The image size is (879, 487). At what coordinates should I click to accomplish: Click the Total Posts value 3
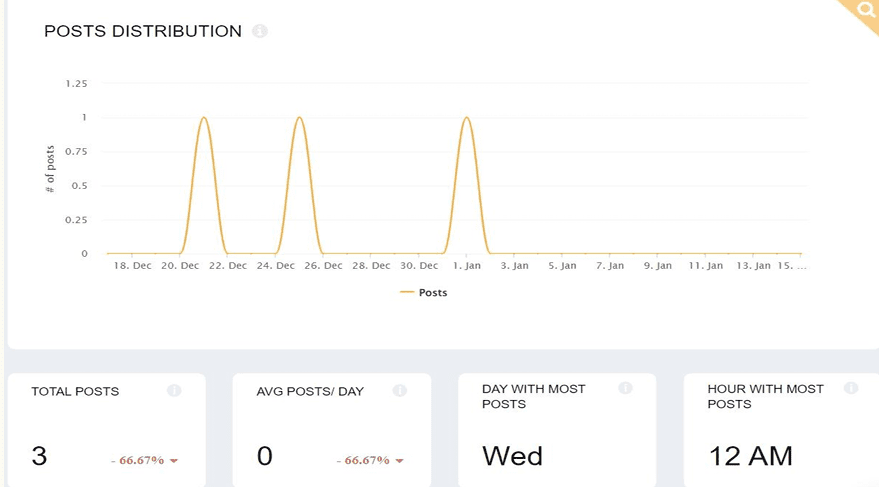(39, 457)
